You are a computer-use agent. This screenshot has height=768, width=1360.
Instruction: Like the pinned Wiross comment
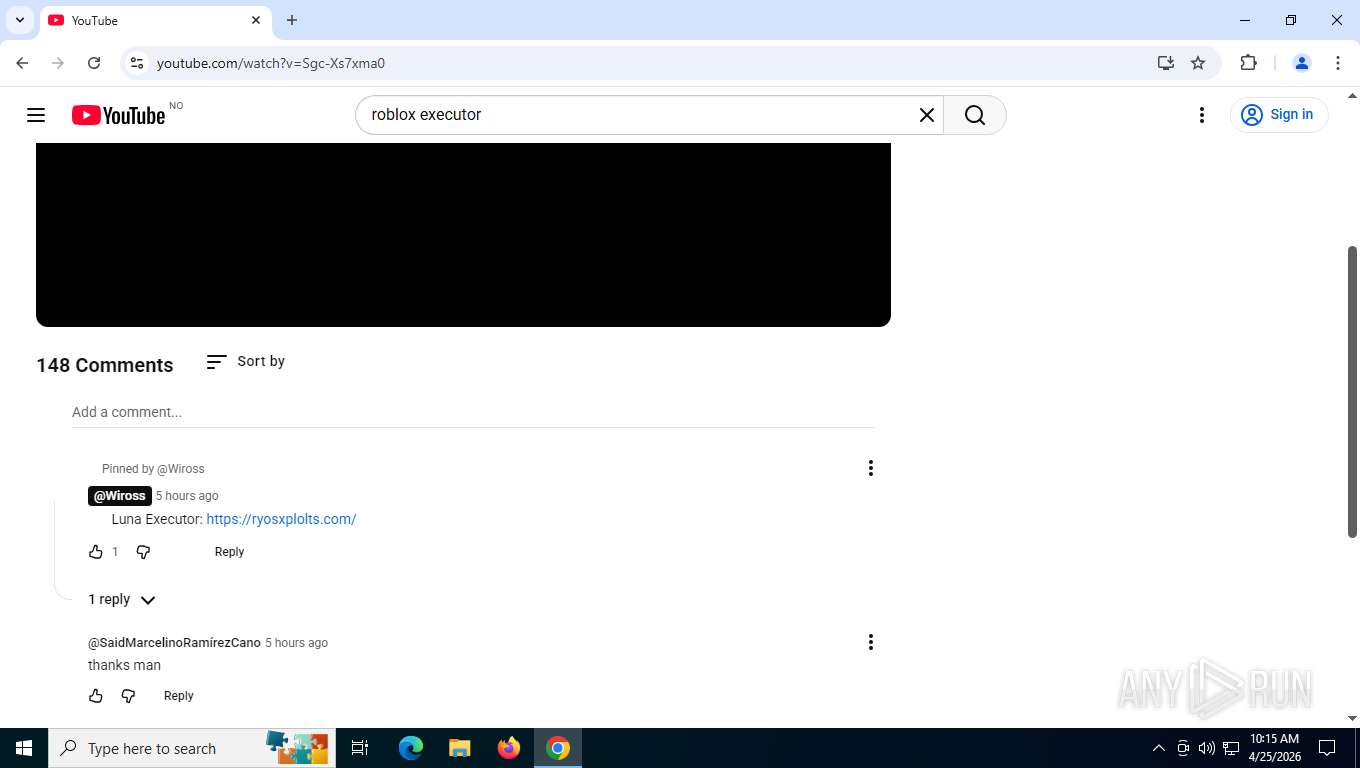pos(96,552)
